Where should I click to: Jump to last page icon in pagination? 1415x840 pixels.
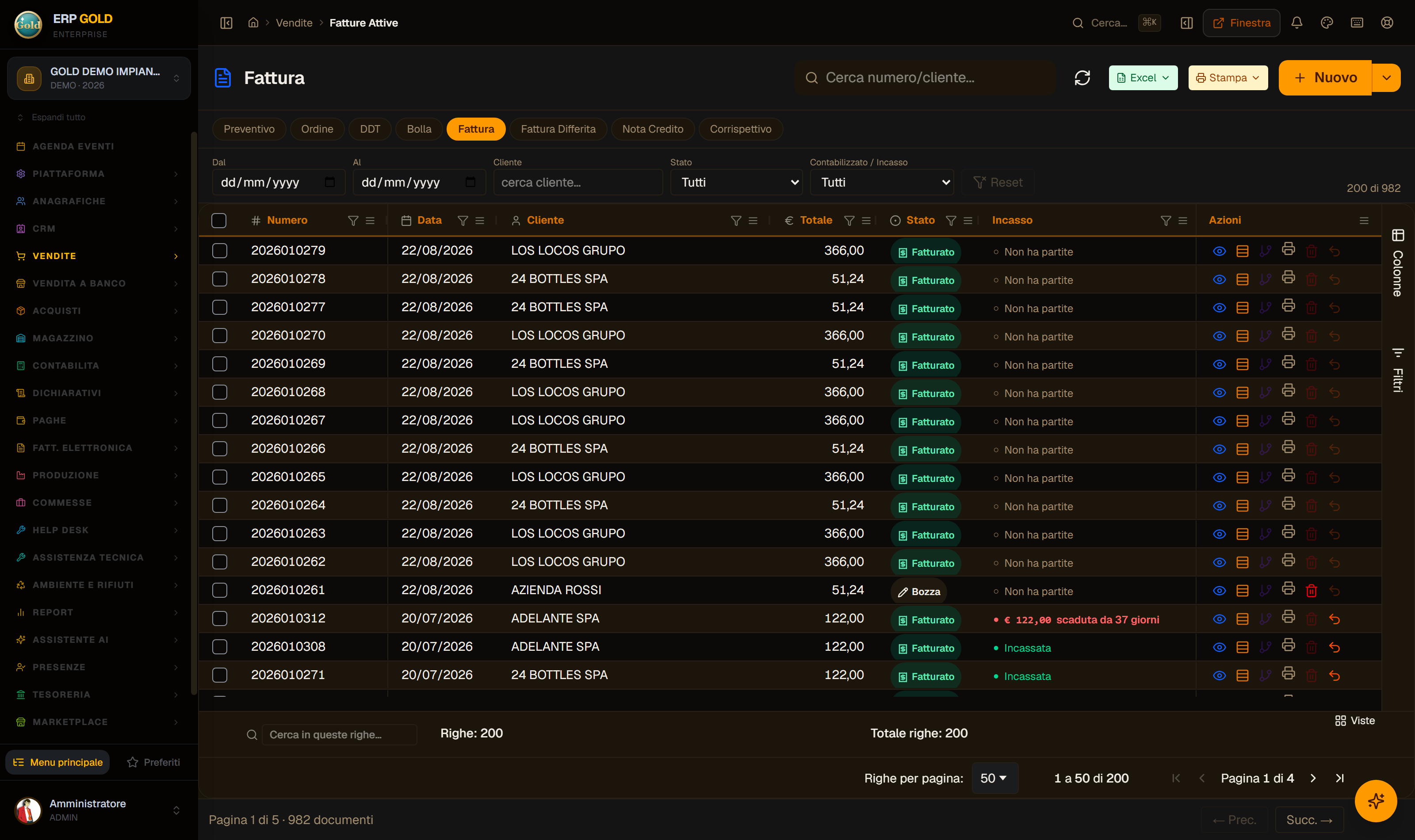pos(1339,778)
